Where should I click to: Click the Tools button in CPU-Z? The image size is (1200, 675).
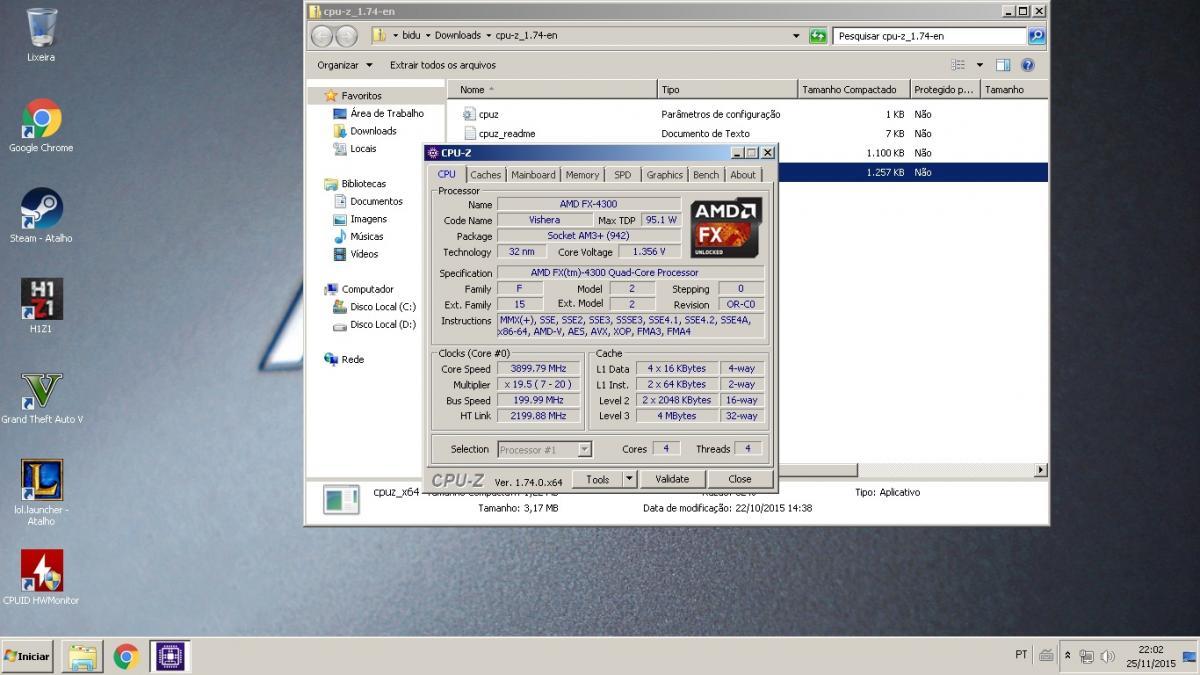(597, 479)
